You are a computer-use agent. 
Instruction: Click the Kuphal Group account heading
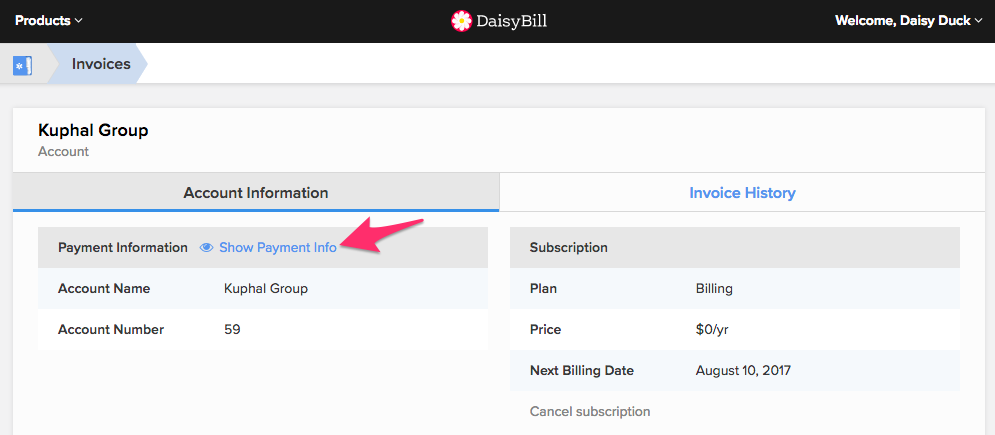tap(93, 131)
